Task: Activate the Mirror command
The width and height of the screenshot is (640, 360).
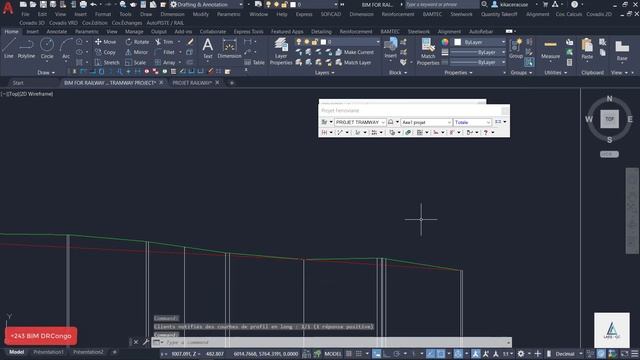Action: (137, 52)
